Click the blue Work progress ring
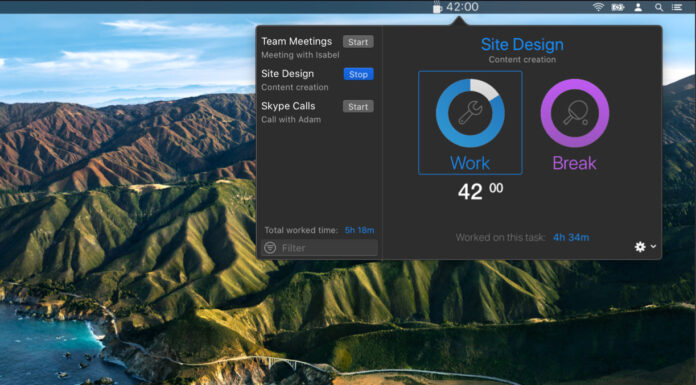This screenshot has height=385, width=696. (470, 113)
